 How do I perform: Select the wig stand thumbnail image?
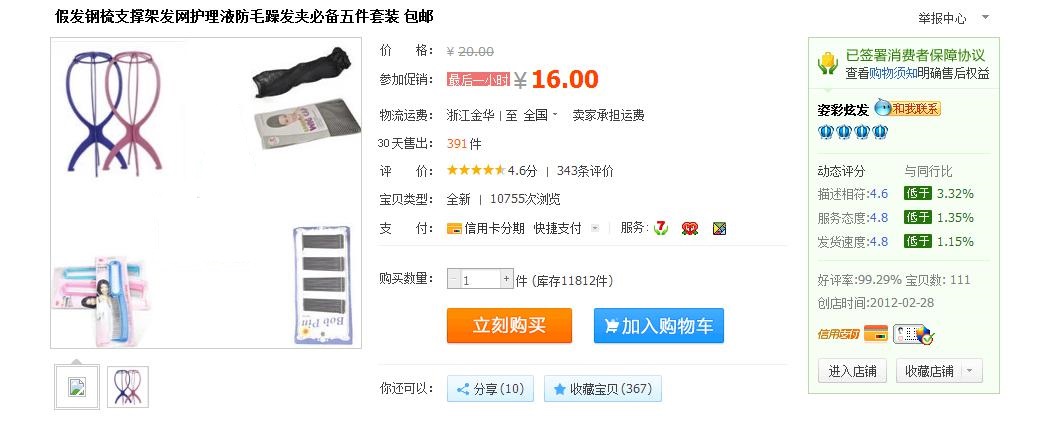[127, 387]
